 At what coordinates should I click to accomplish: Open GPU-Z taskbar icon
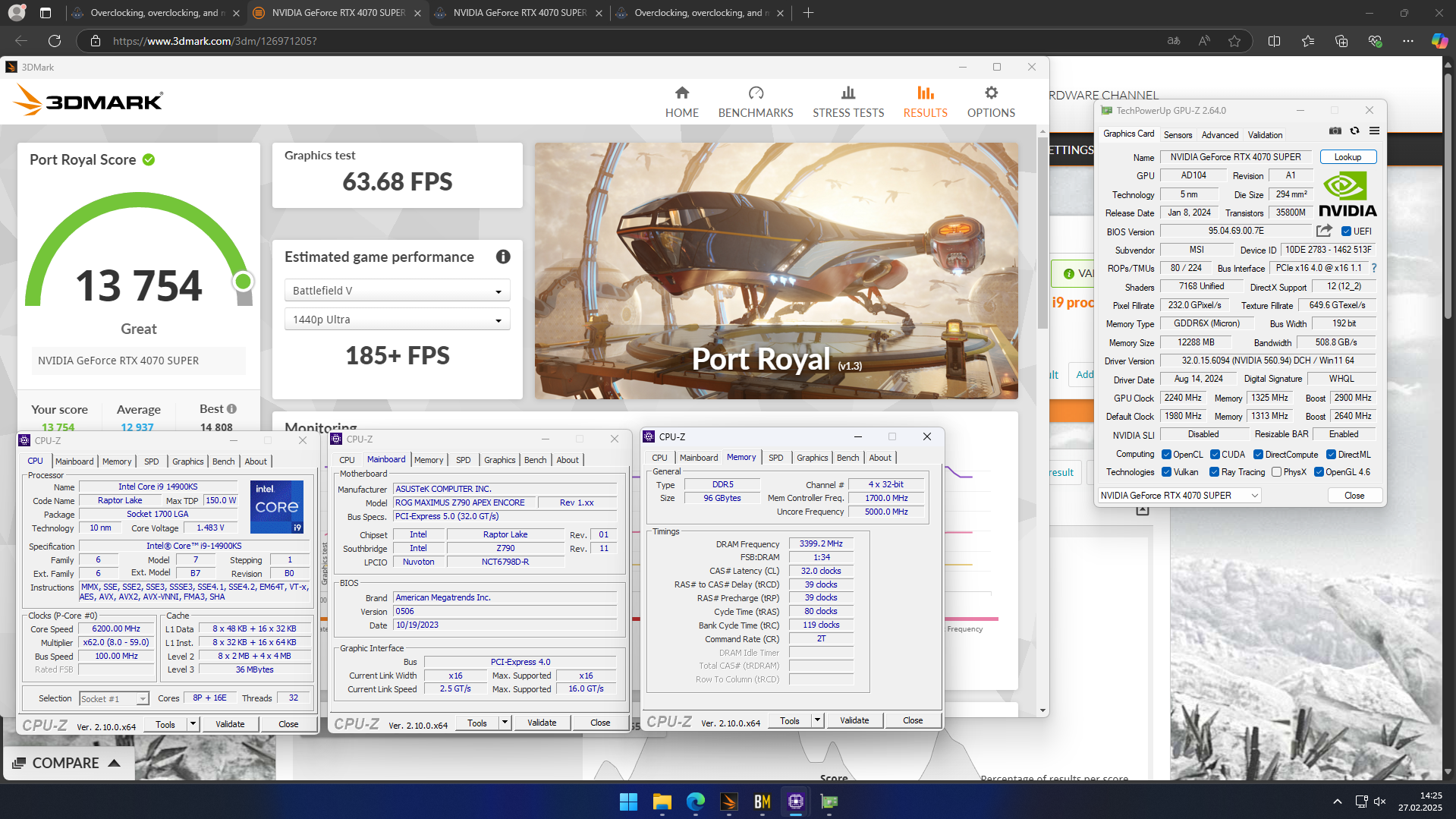tap(829, 802)
